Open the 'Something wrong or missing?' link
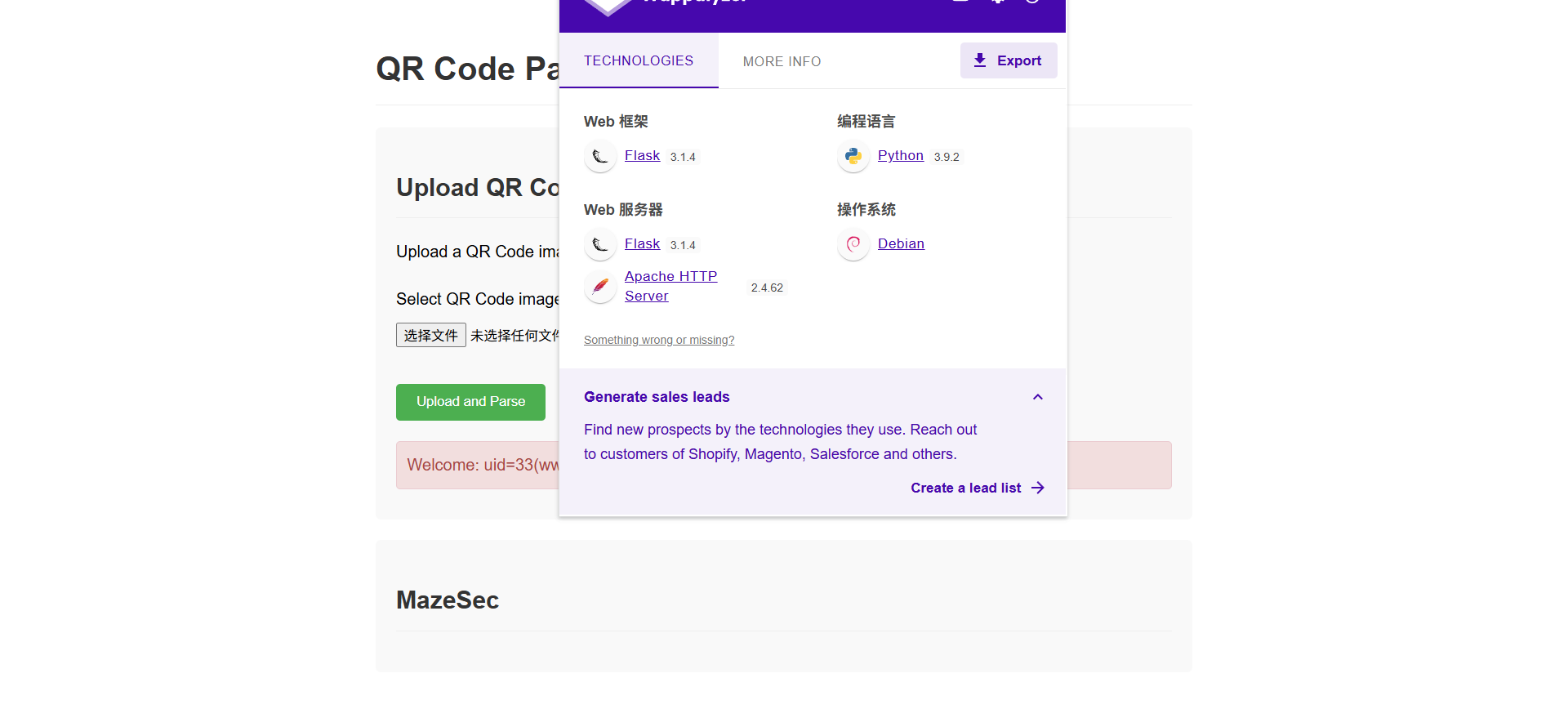 [658, 340]
